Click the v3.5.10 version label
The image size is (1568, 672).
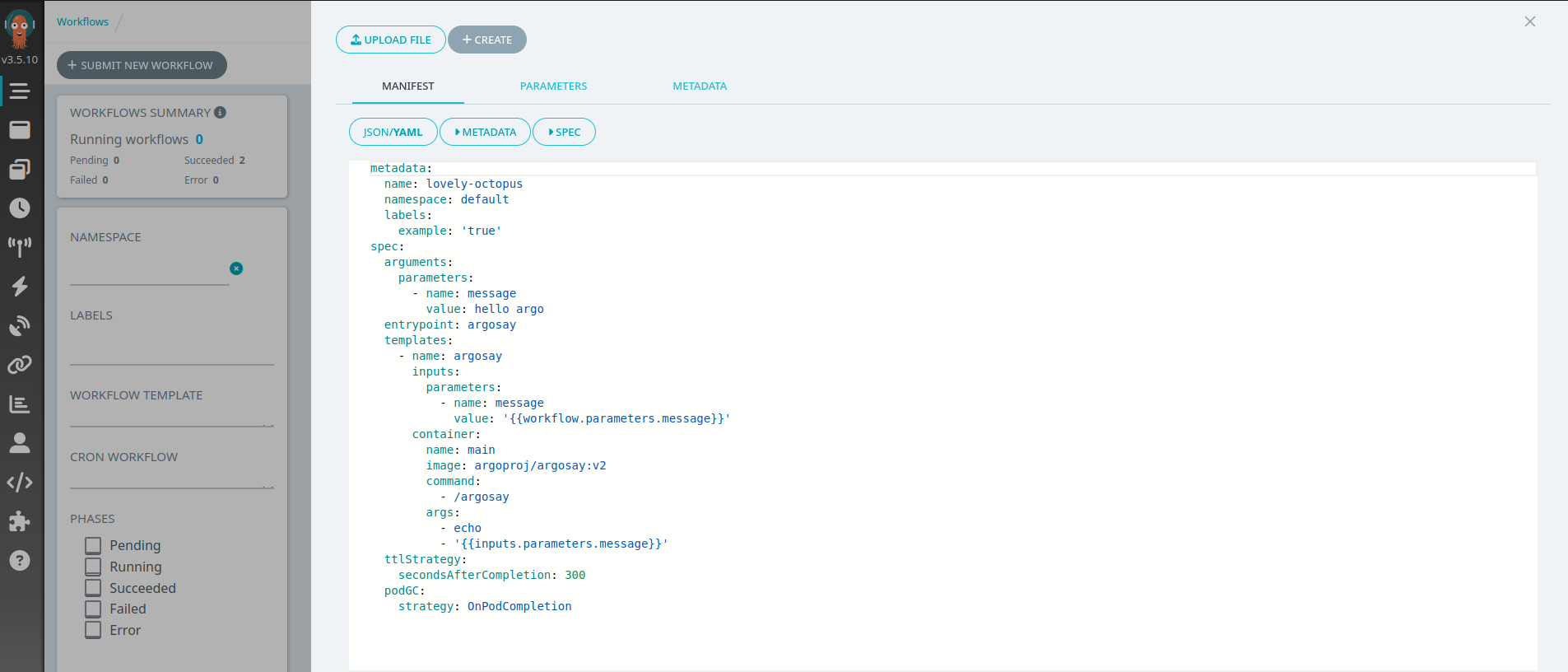tap(20, 59)
